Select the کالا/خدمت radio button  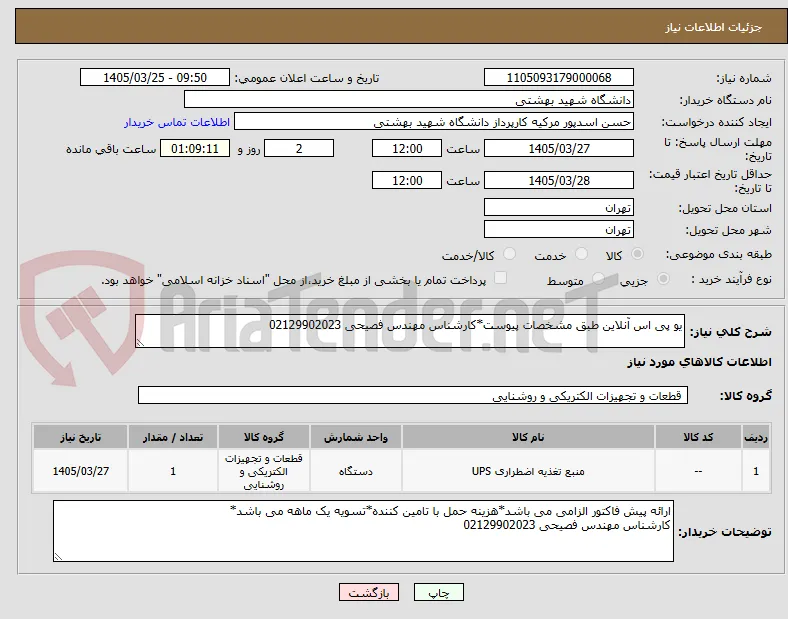(x=510, y=254)
